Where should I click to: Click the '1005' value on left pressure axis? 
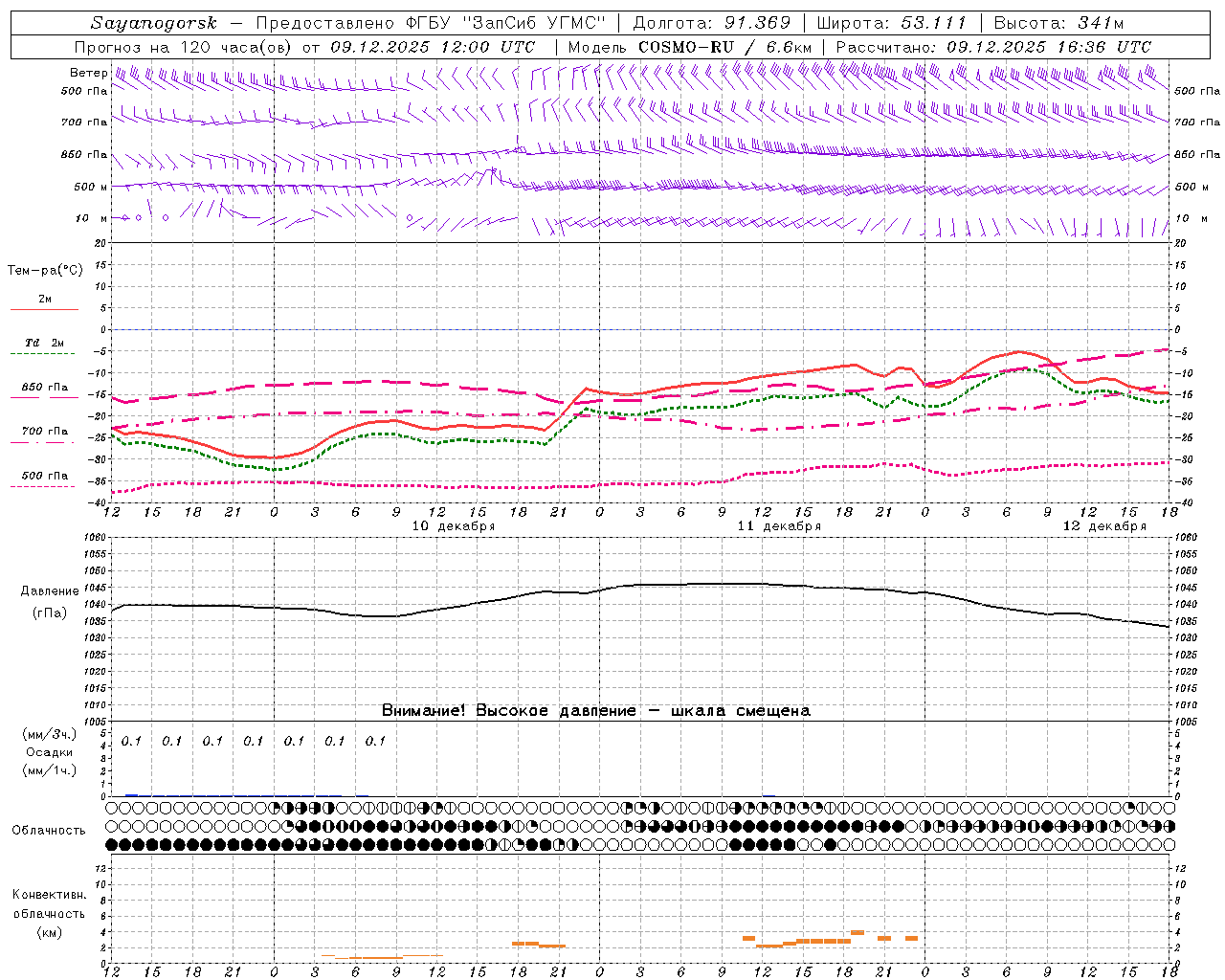[x=96, y=723]
